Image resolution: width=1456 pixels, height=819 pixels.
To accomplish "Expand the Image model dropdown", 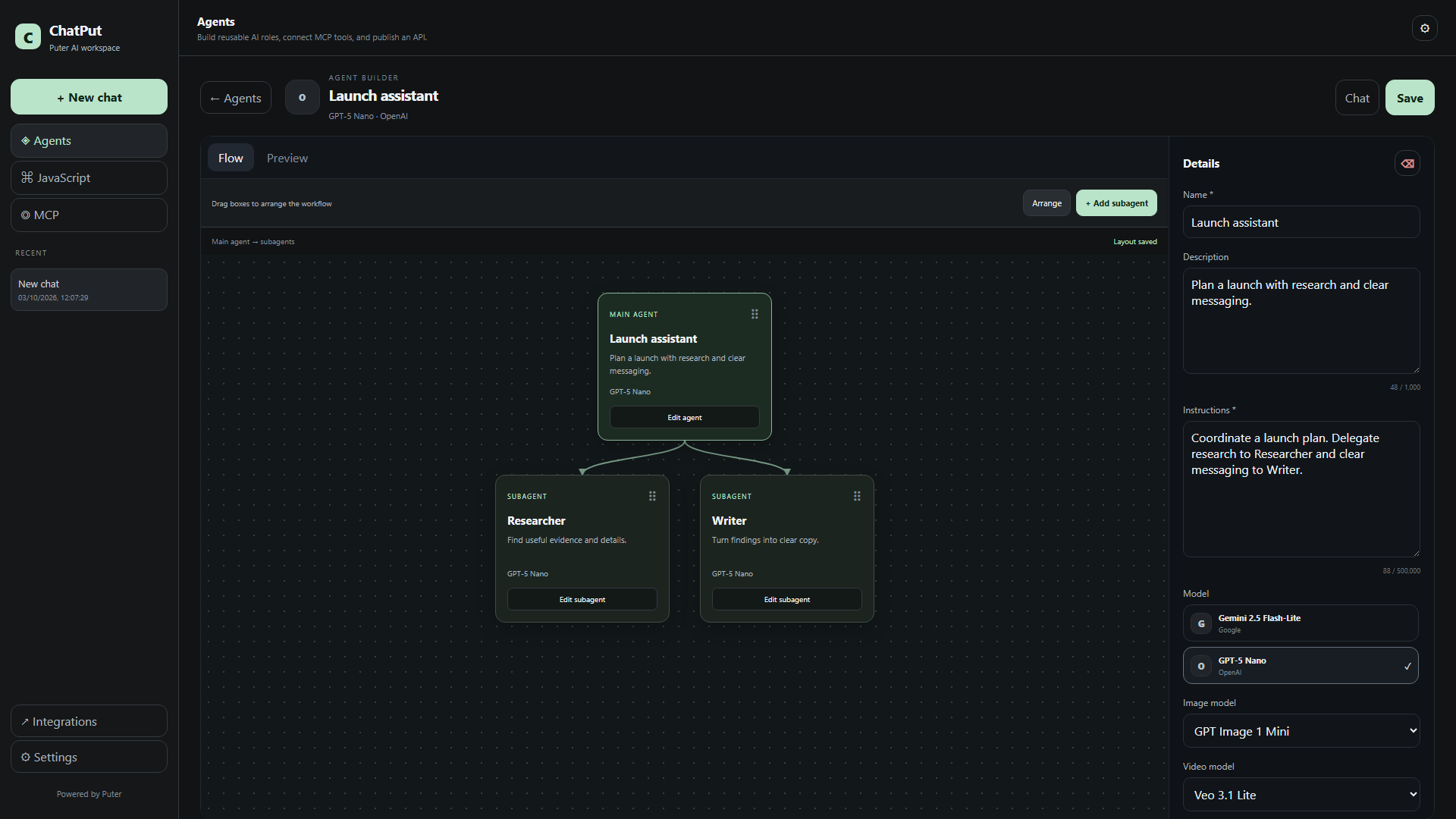I will click(1301, 731).
